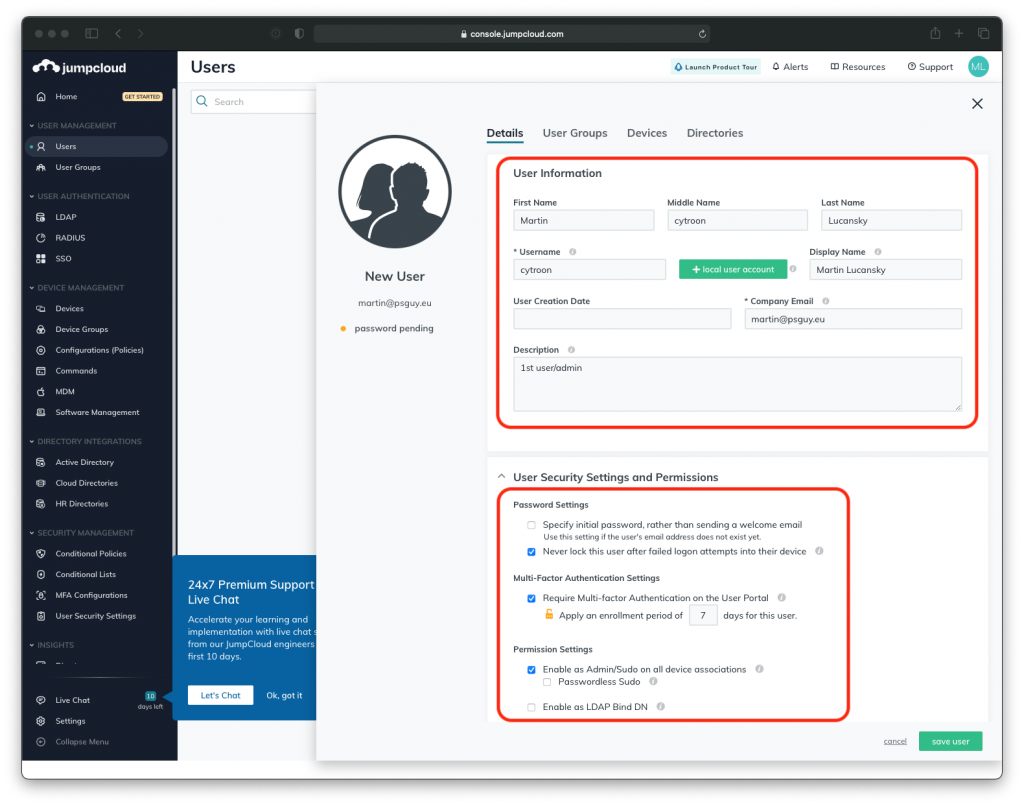Image resolution: width=1024 pixels, height=806 pixels.
Task: Click the Users search field
Action: [253, 102]
